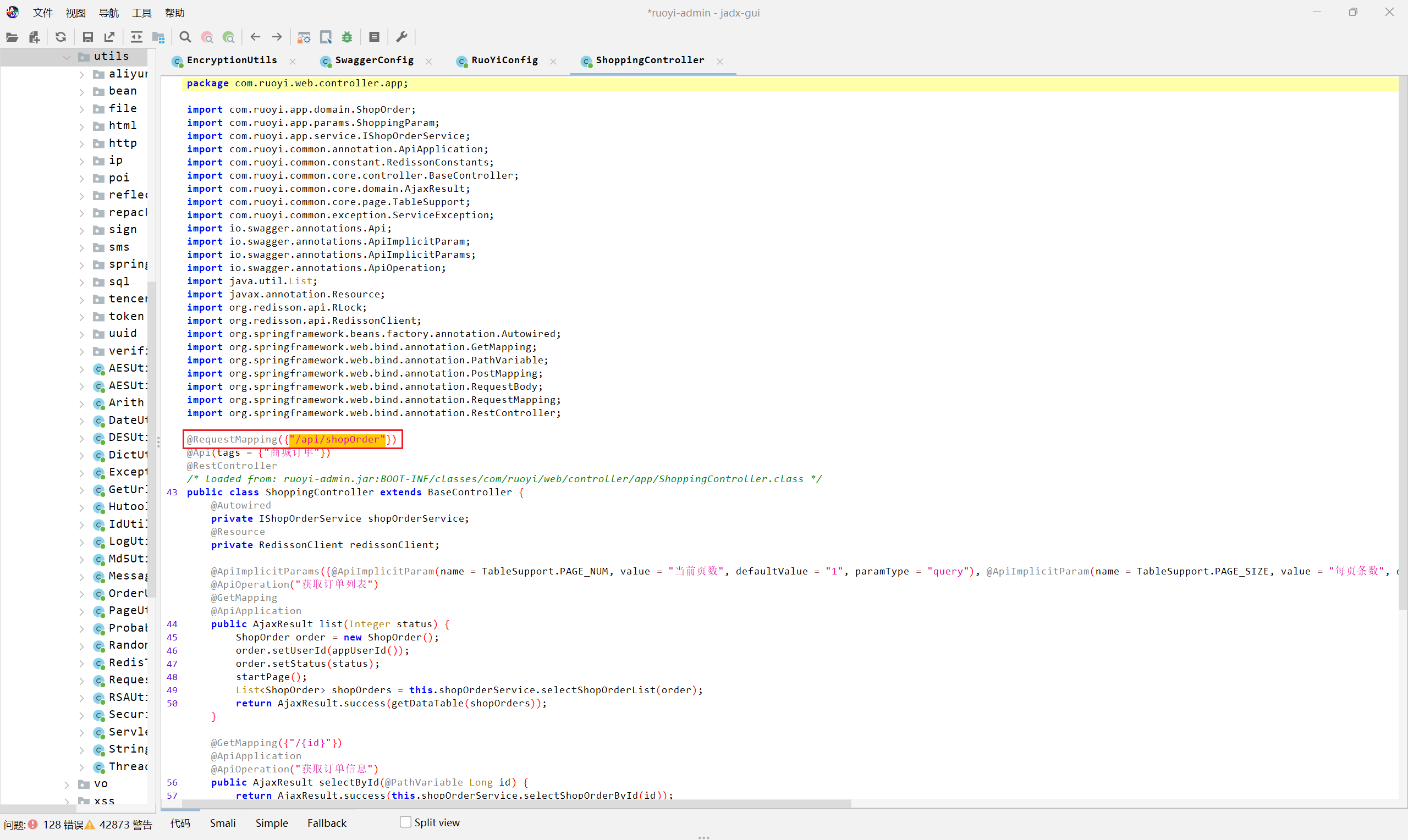Expand the bean folder node
The width and height of the screenshot is (1408, 840).
[x=81, y=92]
